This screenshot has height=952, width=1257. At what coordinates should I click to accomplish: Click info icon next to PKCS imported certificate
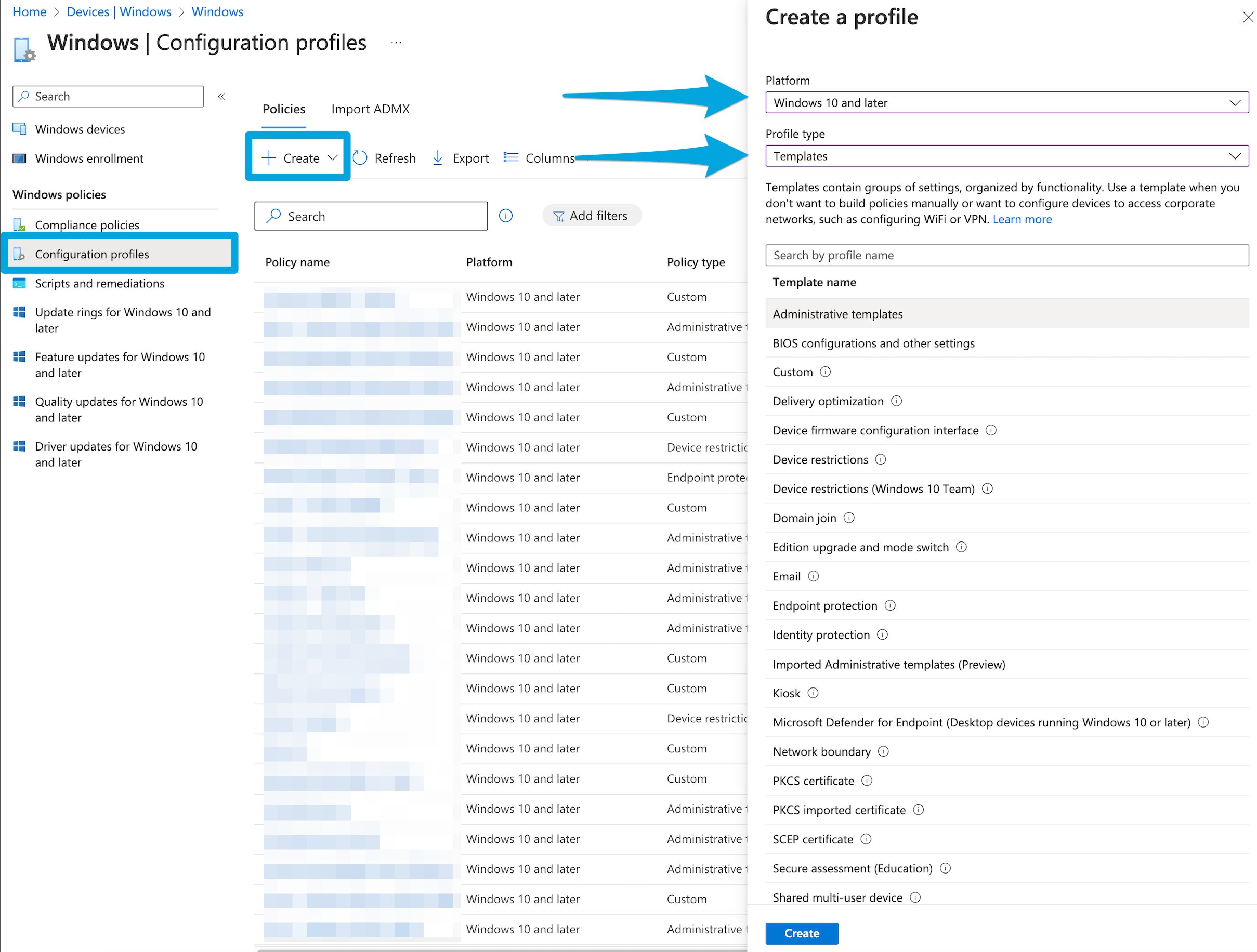[x=918, y=810]
